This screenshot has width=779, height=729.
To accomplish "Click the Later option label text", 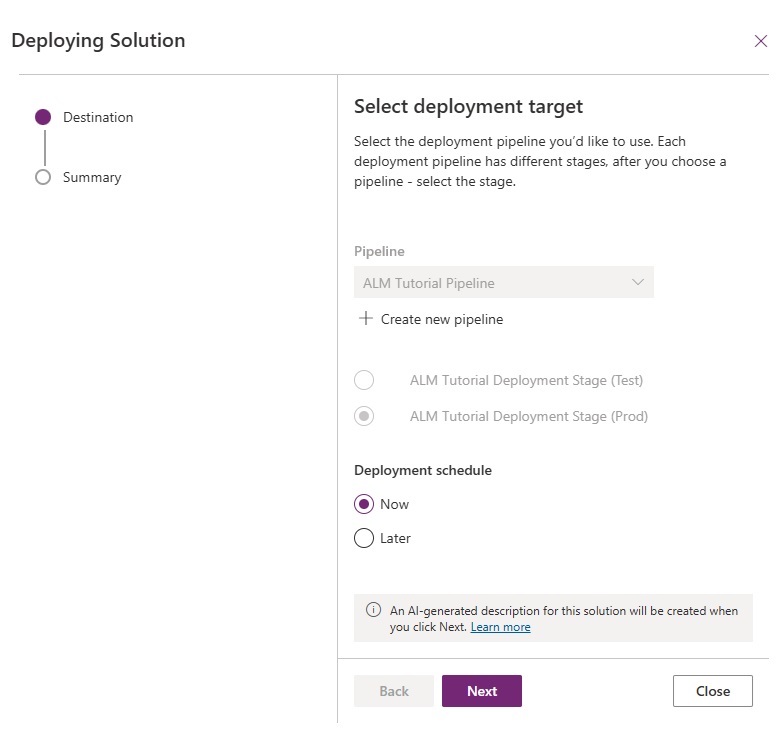I will coord(395,538).
